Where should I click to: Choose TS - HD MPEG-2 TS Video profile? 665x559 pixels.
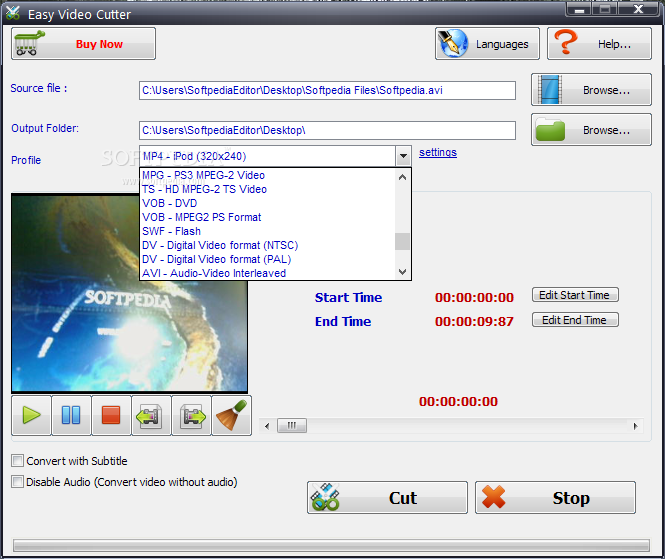268,189
